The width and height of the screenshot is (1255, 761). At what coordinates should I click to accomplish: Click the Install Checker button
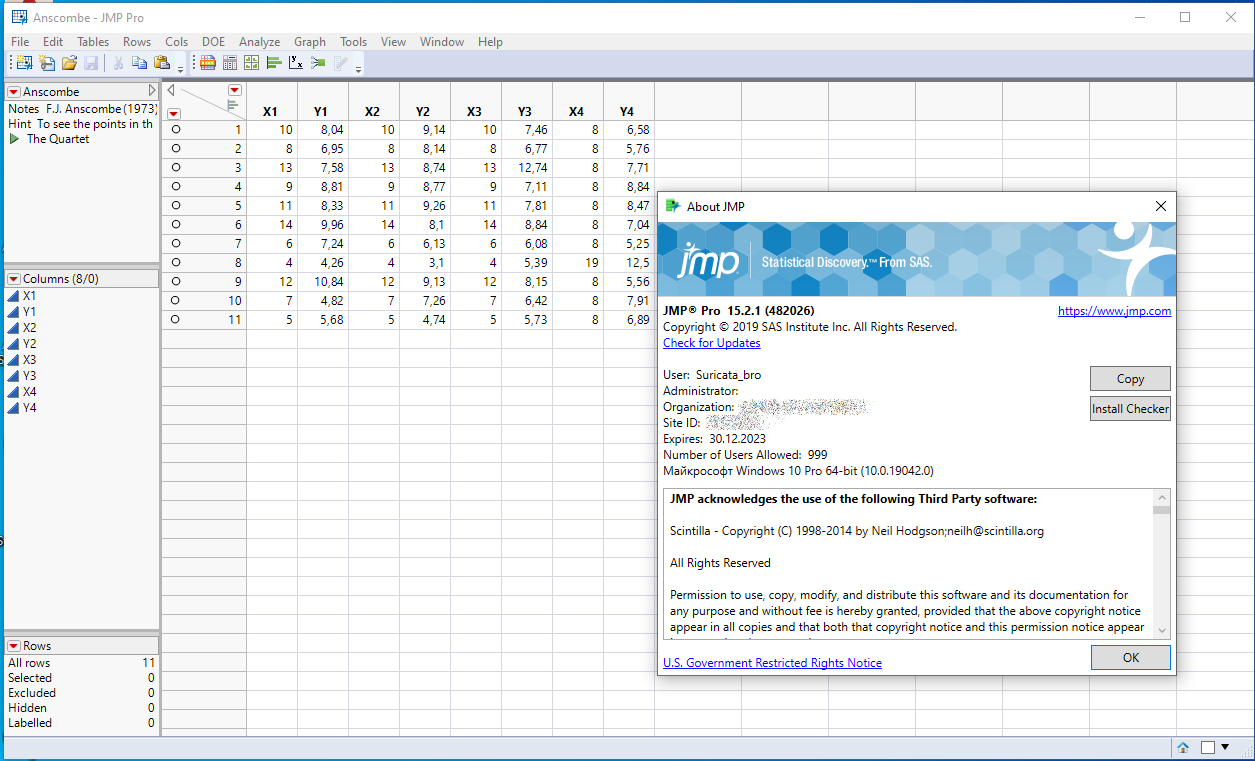1130,408
